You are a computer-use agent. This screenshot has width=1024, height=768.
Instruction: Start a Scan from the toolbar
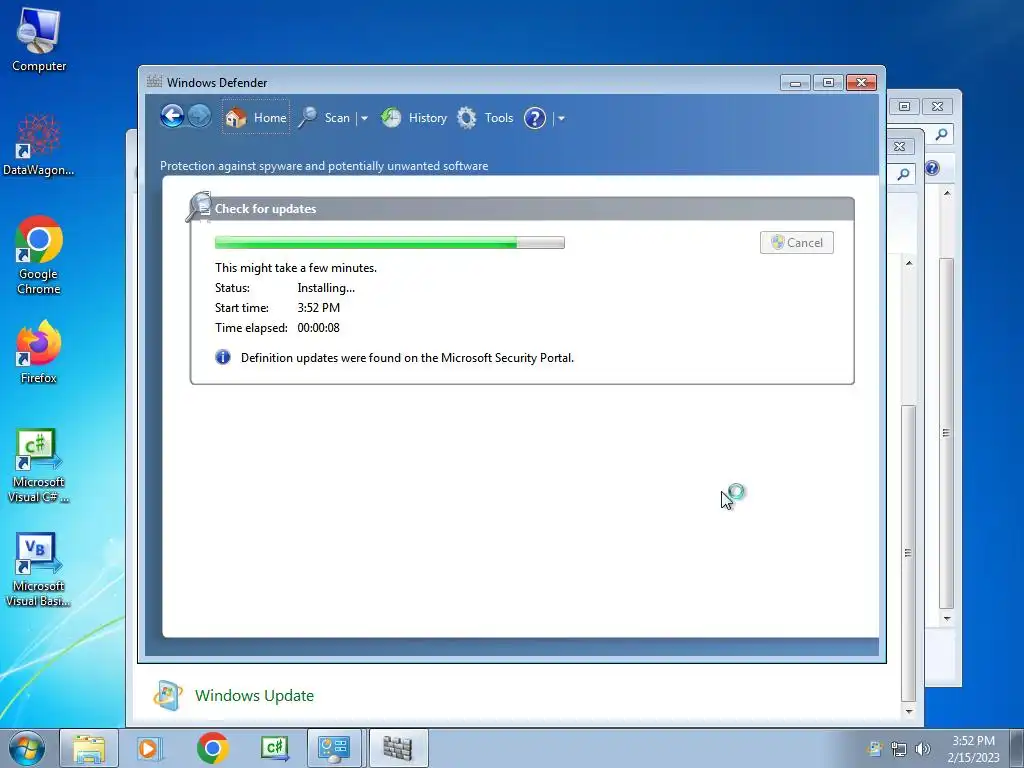point(325,118)
